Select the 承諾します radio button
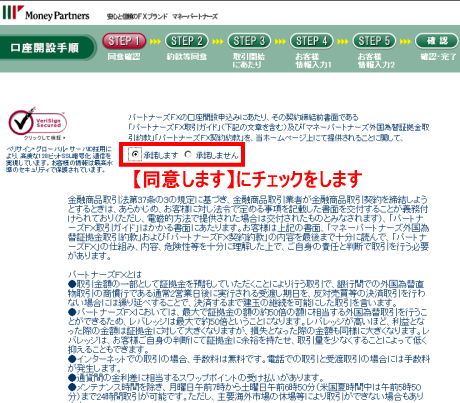Viewport: 460px width, 403px height. pyautogui.click(x=135, y=154)
